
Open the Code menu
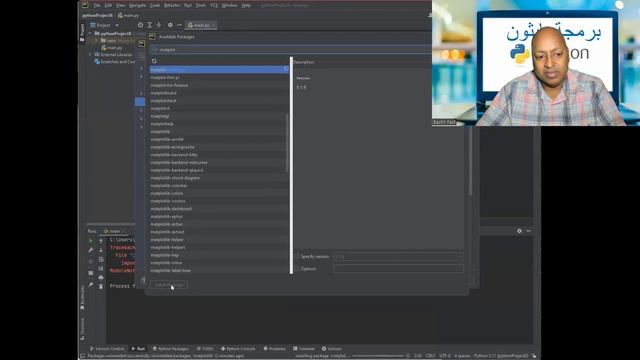pos(155,5)
